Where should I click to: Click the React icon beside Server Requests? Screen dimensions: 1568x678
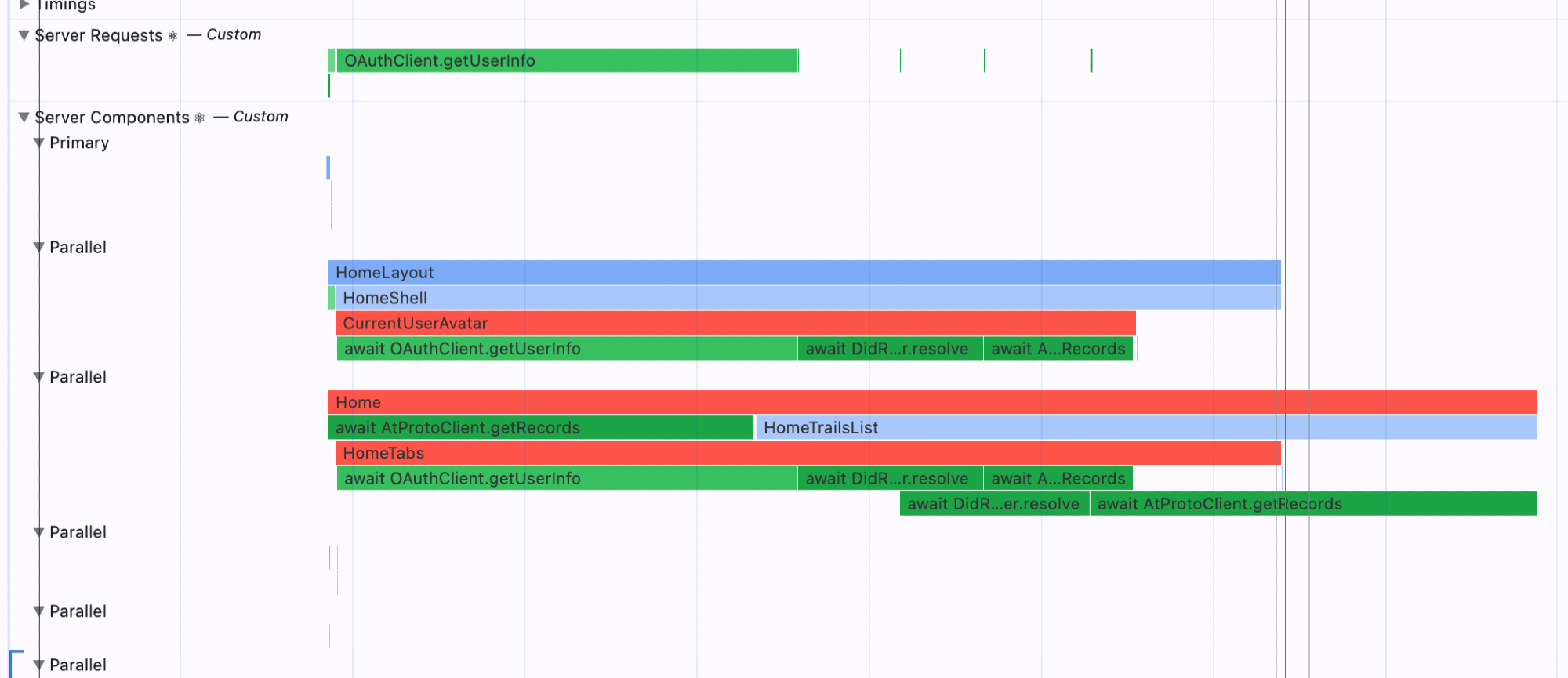tap(172, 36)
